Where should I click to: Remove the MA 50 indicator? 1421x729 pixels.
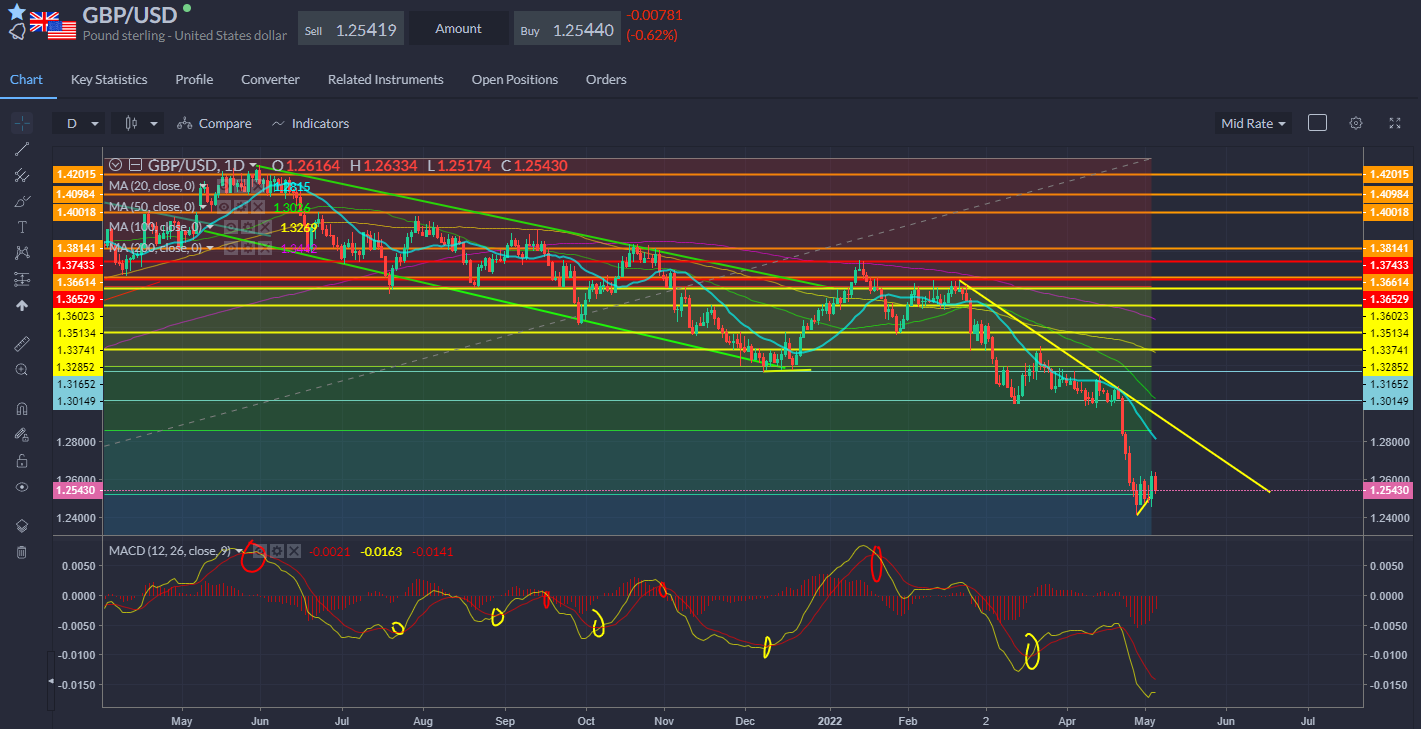[257, 207]
